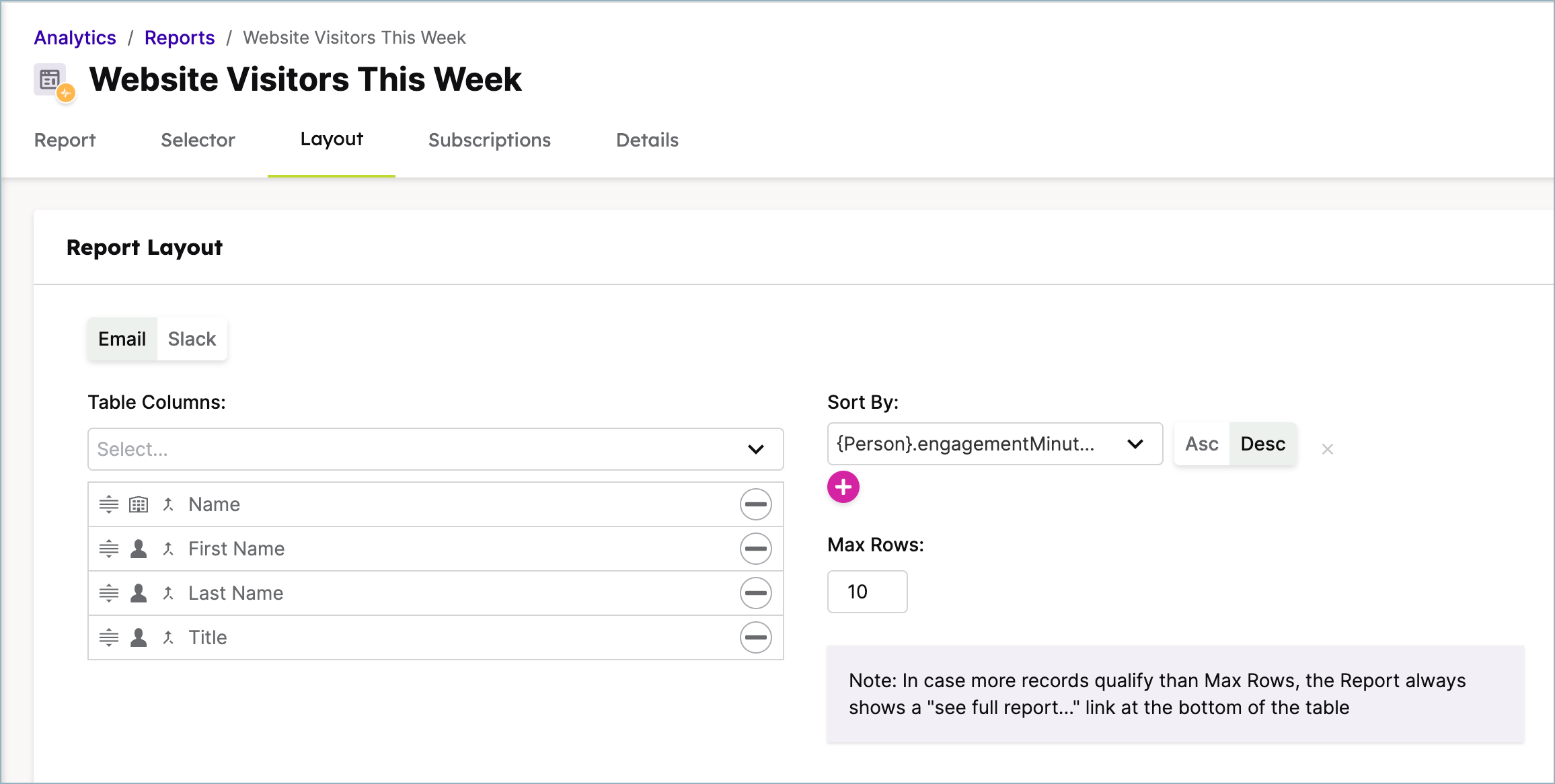Image resolution: width=1555 pixels, height=784 pixels.
Task: Click the 'Title' column label
Action: 208,637
